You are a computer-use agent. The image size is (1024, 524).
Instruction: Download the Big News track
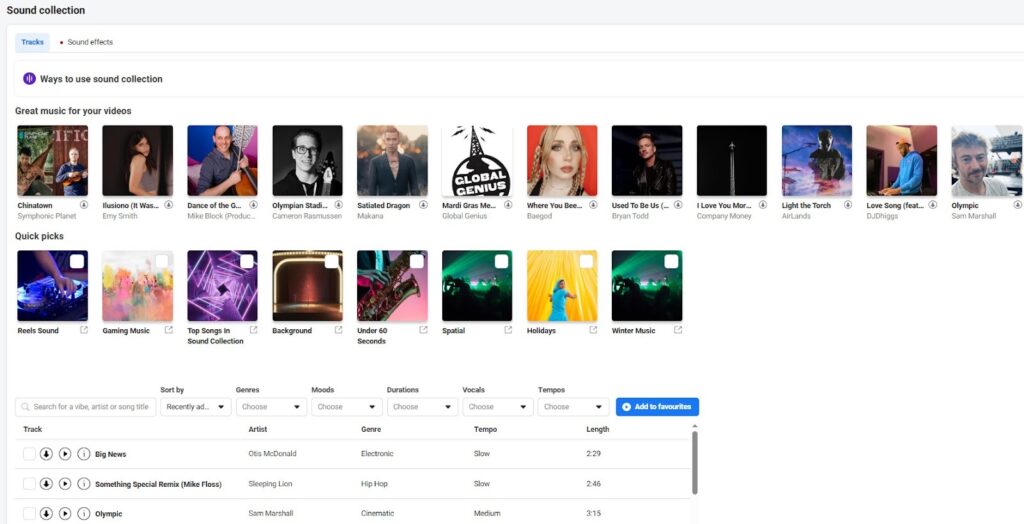point(46,454)
